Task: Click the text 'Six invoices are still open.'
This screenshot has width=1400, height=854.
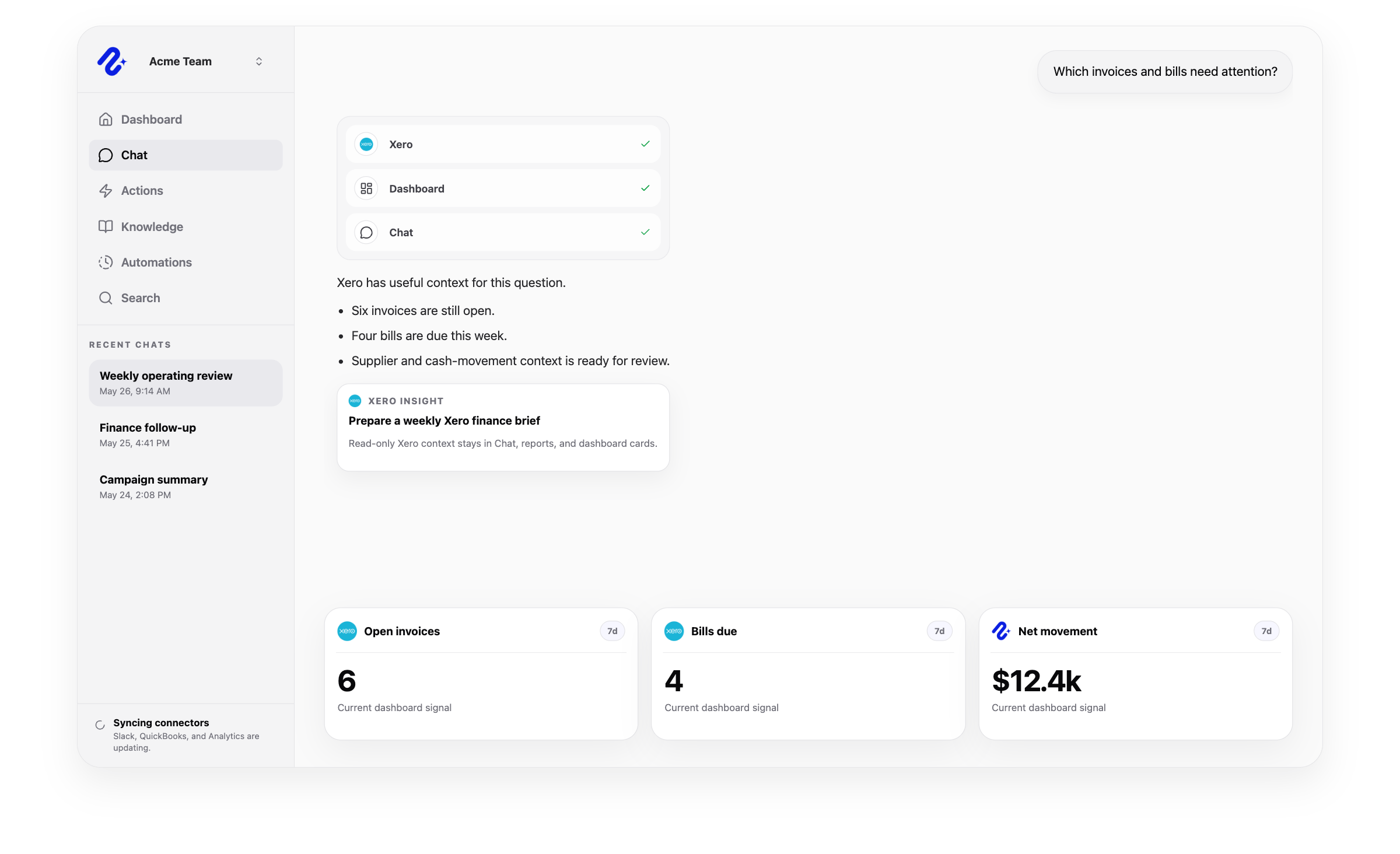Action: point(423,311)
